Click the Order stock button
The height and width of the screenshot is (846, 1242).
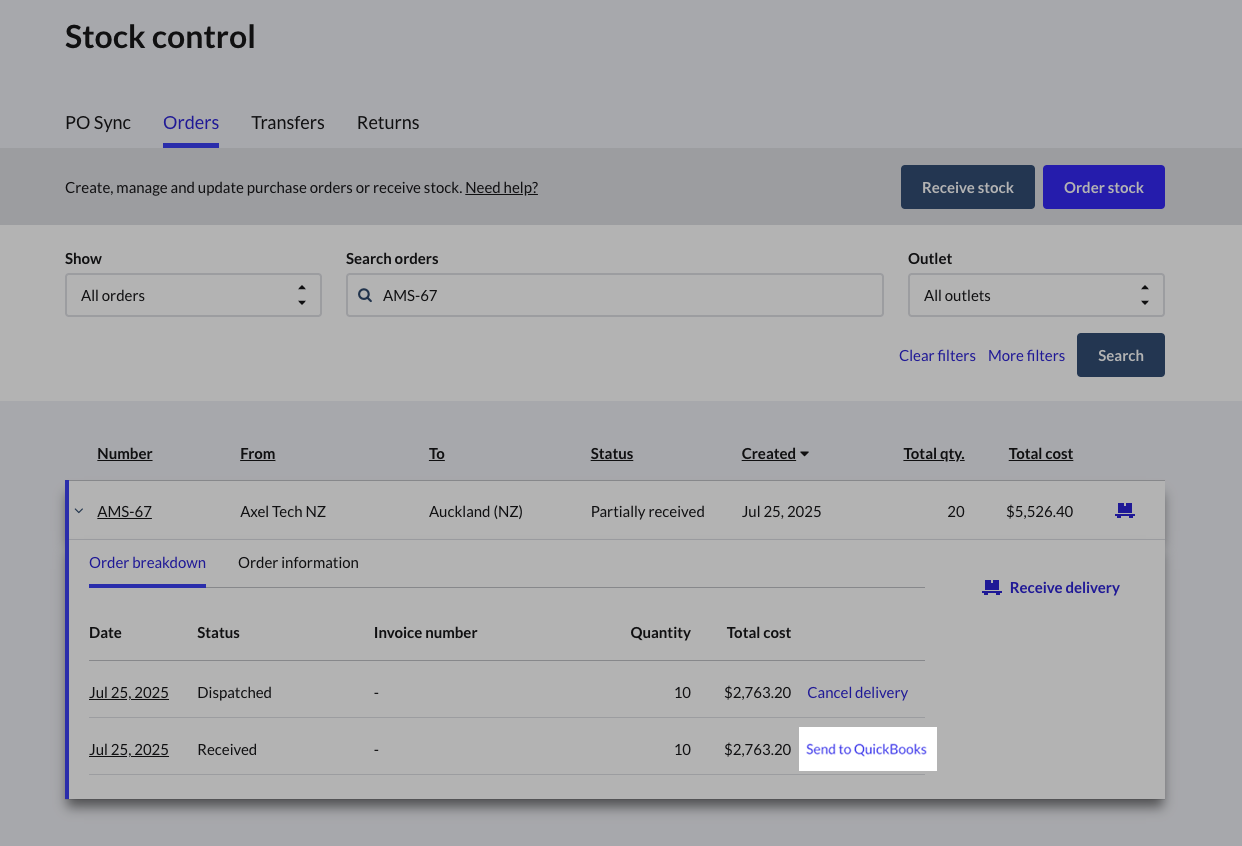pyautogui.click(x=1104, y=187)
